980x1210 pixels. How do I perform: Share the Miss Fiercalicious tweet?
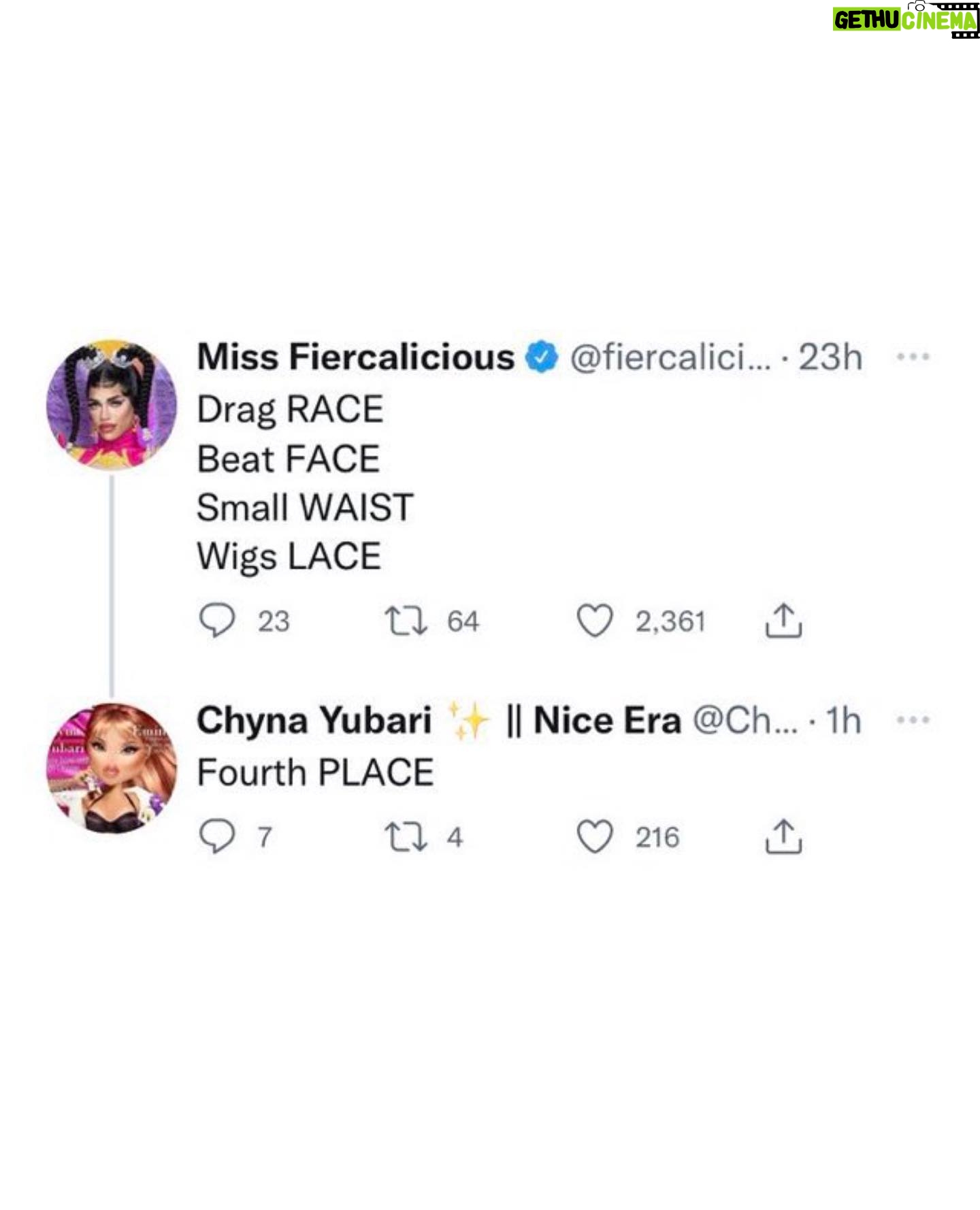(783, 620)
